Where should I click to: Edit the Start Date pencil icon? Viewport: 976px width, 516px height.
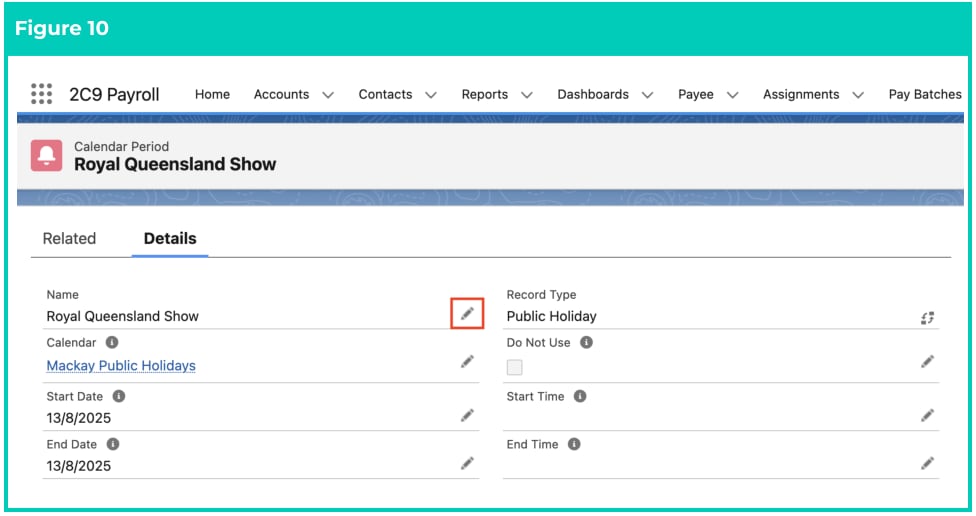[x=467, y=415]
